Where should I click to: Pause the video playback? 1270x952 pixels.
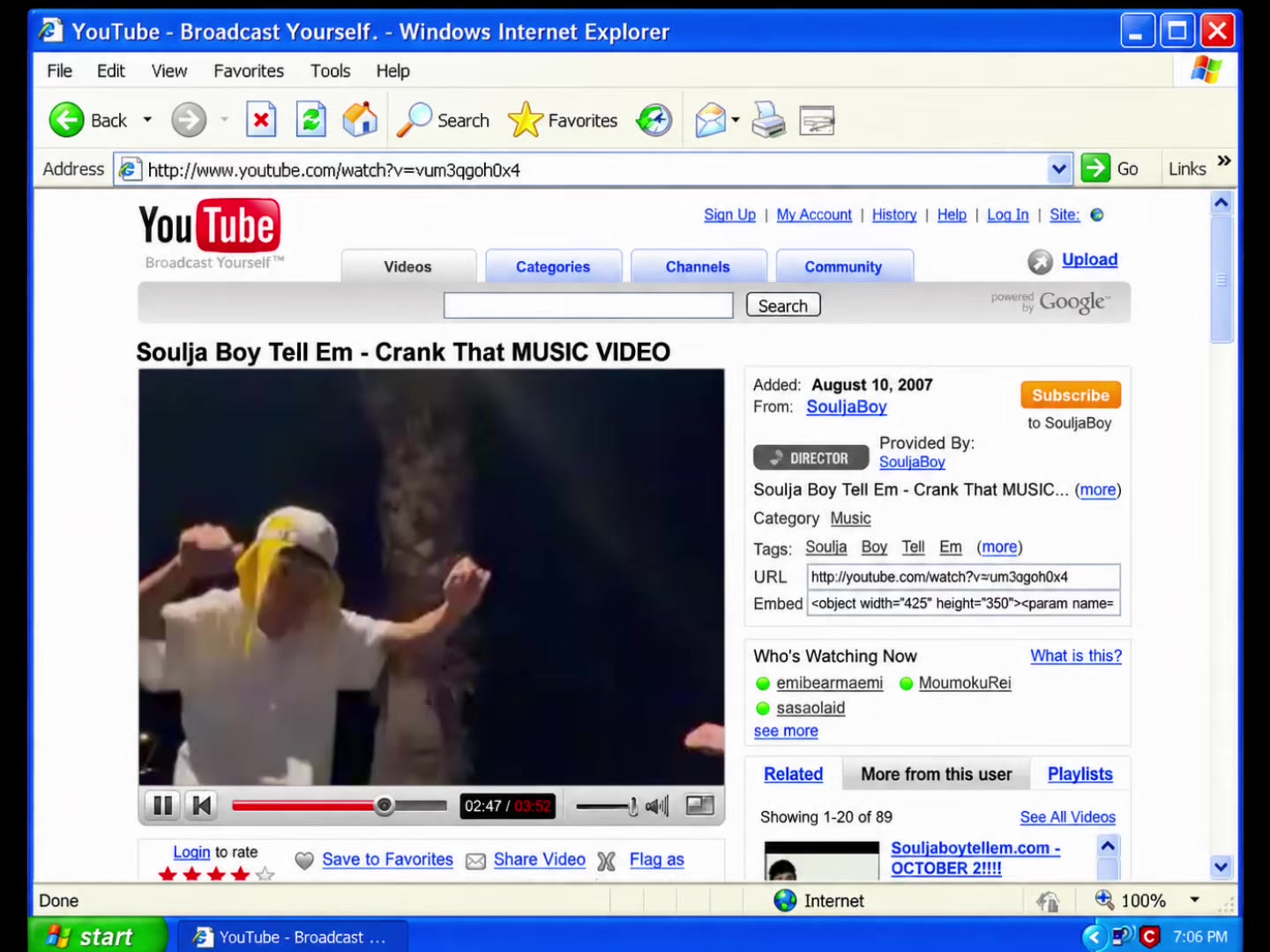(163, 806)
